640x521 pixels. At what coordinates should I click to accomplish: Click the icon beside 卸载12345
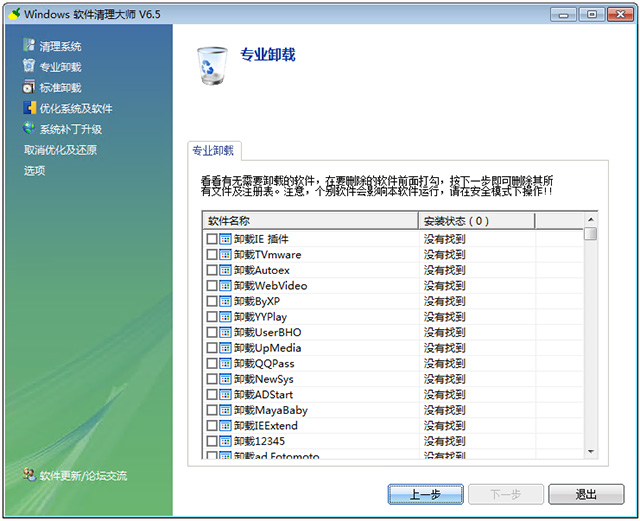(x=225, y=441)
